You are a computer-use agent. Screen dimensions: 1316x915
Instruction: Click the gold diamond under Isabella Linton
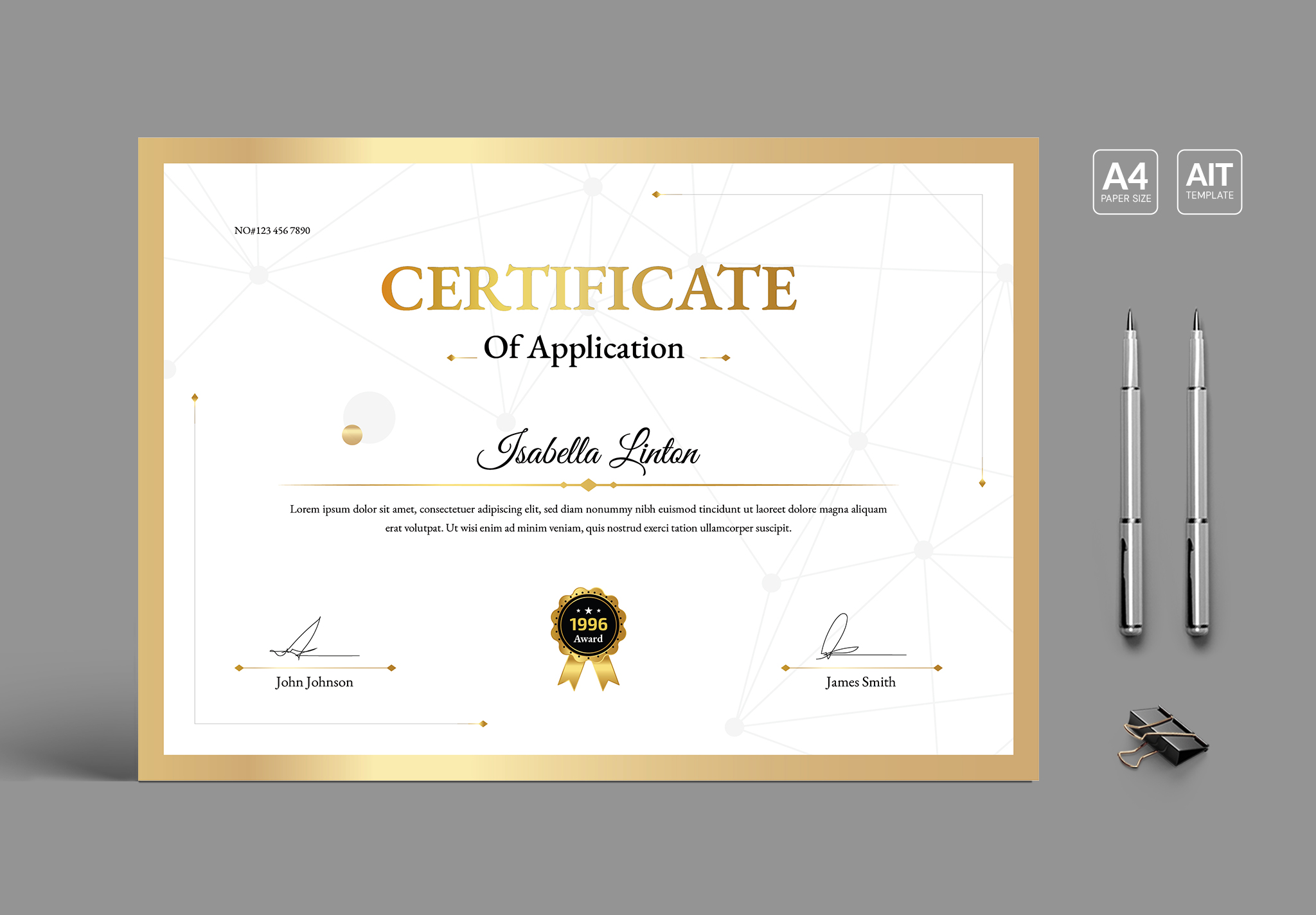[x=588, y=484]
